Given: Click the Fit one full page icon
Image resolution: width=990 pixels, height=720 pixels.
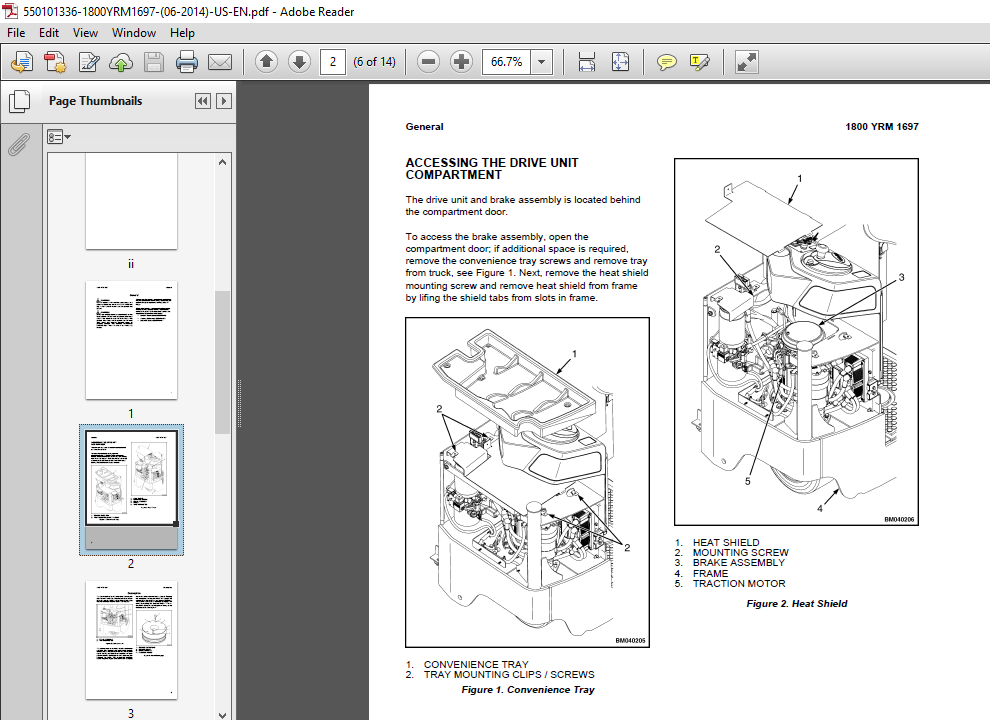Looking at the screenshot, I should tap(621, 62).
